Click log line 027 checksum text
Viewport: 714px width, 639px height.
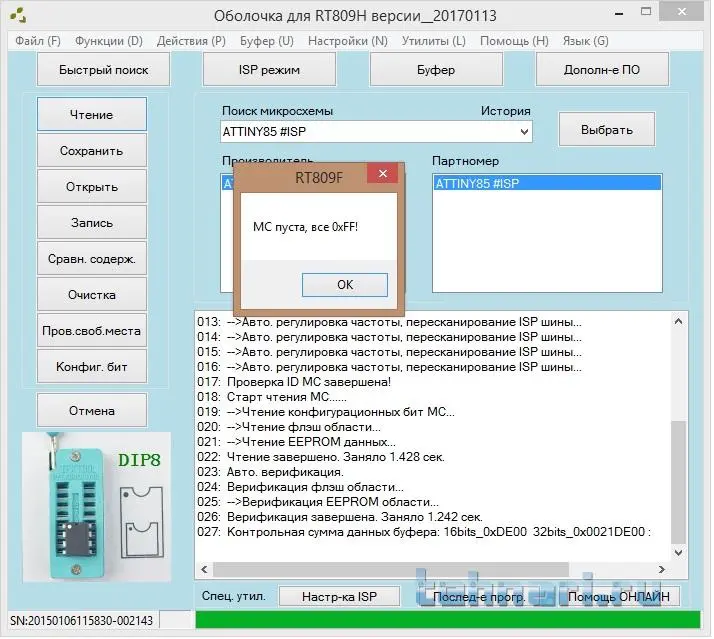coord(424,532)
